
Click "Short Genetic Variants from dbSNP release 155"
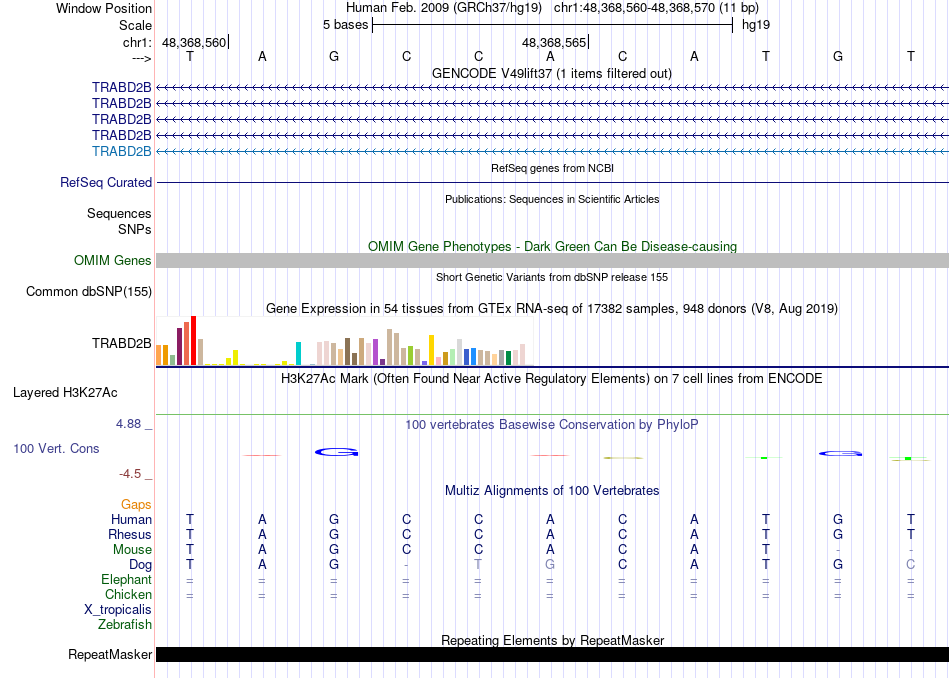pyautogui.click(x=552, y=278)
